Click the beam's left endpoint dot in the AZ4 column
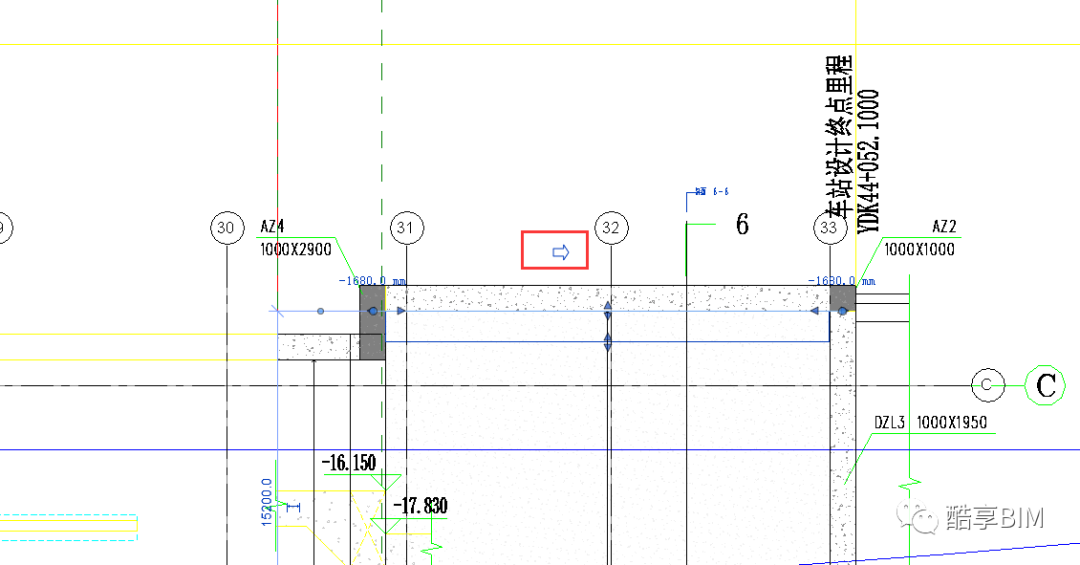 373,311
